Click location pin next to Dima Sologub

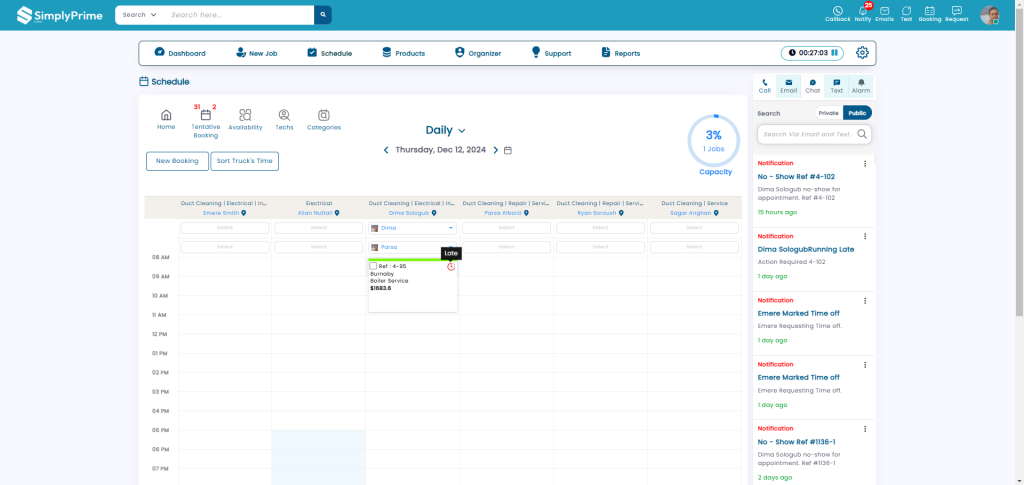pyautogui.click(x=434, y=213)
